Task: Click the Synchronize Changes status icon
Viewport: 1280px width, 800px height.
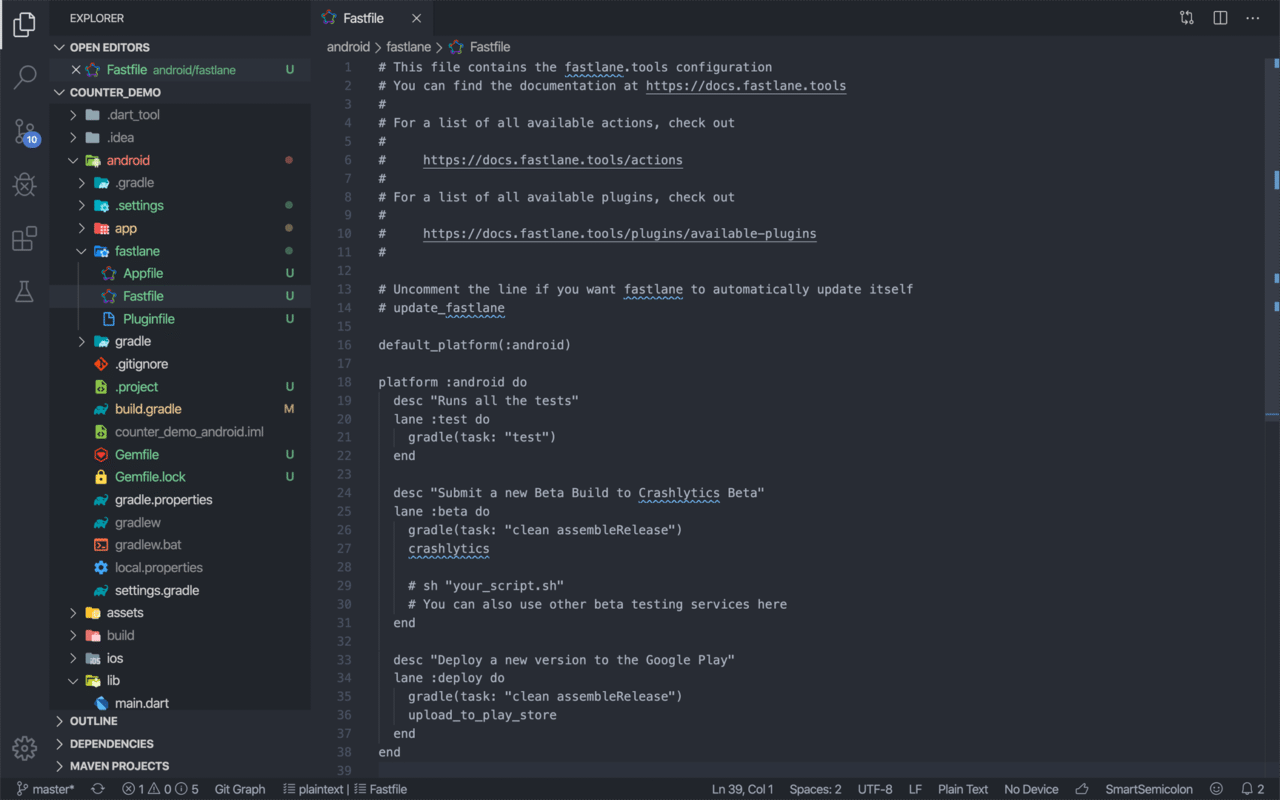Action: tap(98, 789)
